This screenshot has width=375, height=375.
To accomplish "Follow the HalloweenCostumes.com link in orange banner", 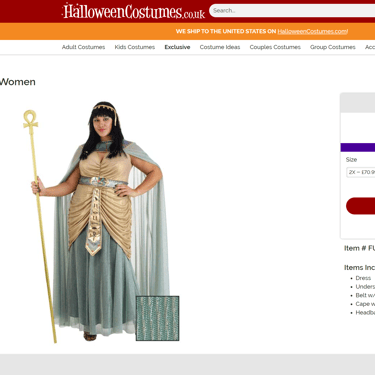I will 312,31.
